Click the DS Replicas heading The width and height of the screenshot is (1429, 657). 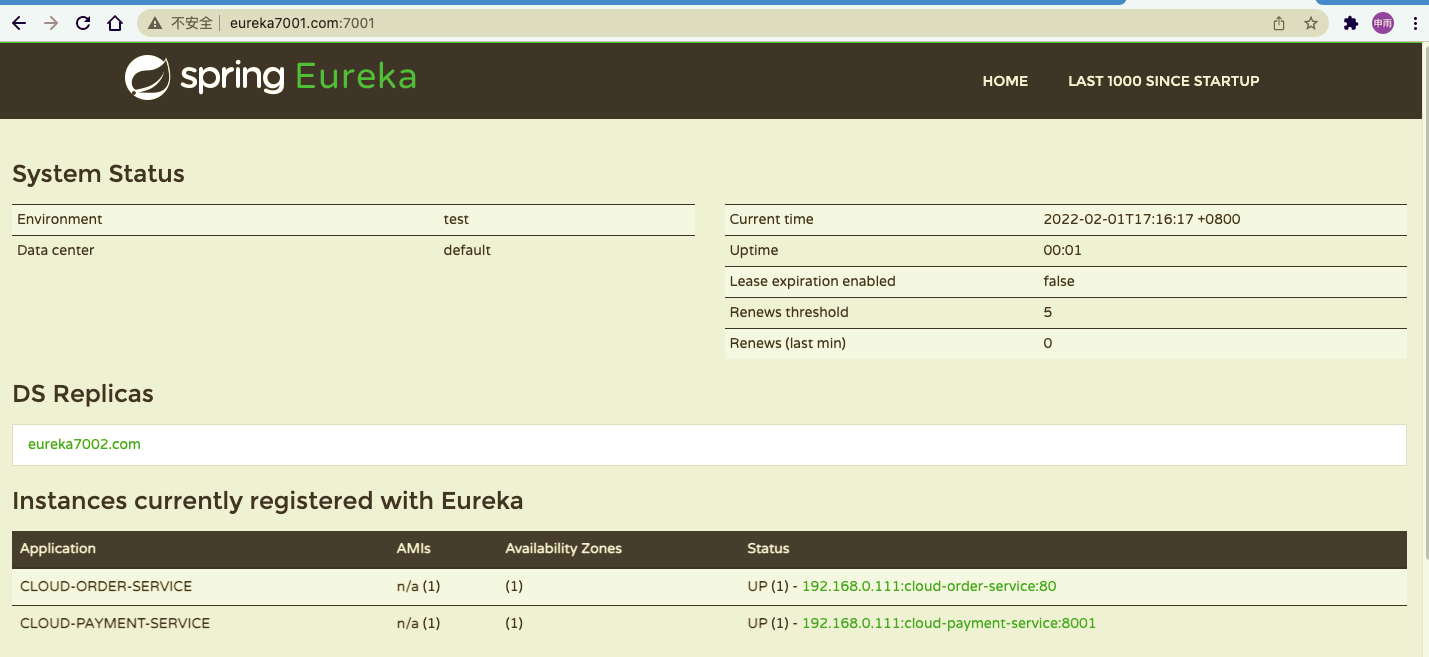83,394
